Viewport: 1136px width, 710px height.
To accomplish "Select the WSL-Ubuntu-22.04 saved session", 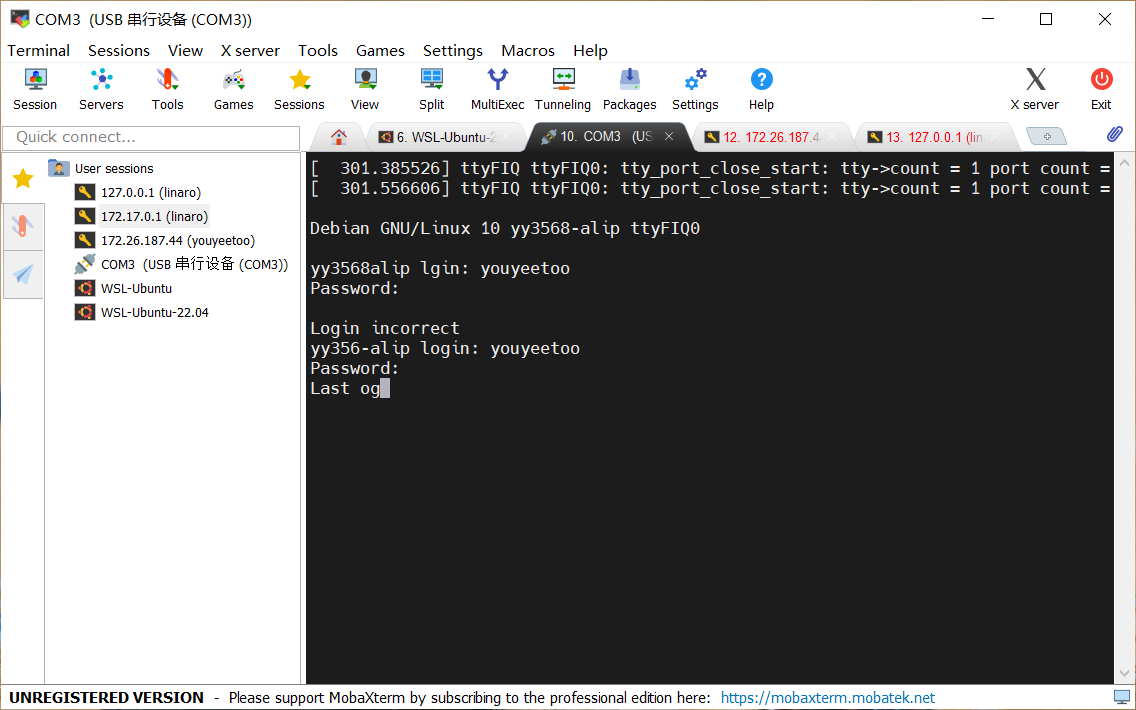I will pos(154,312).
